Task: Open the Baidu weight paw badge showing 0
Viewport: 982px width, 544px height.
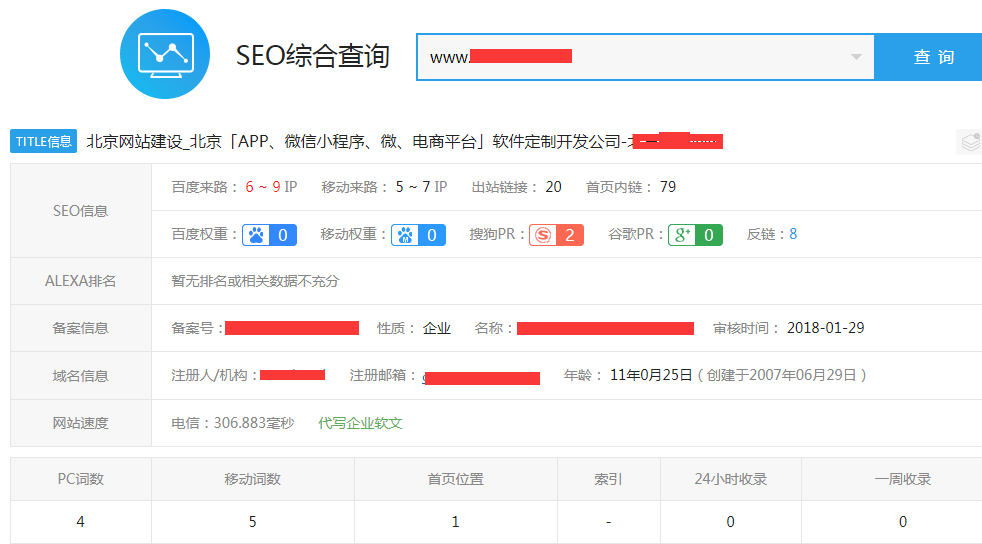Action: point(269,235)
